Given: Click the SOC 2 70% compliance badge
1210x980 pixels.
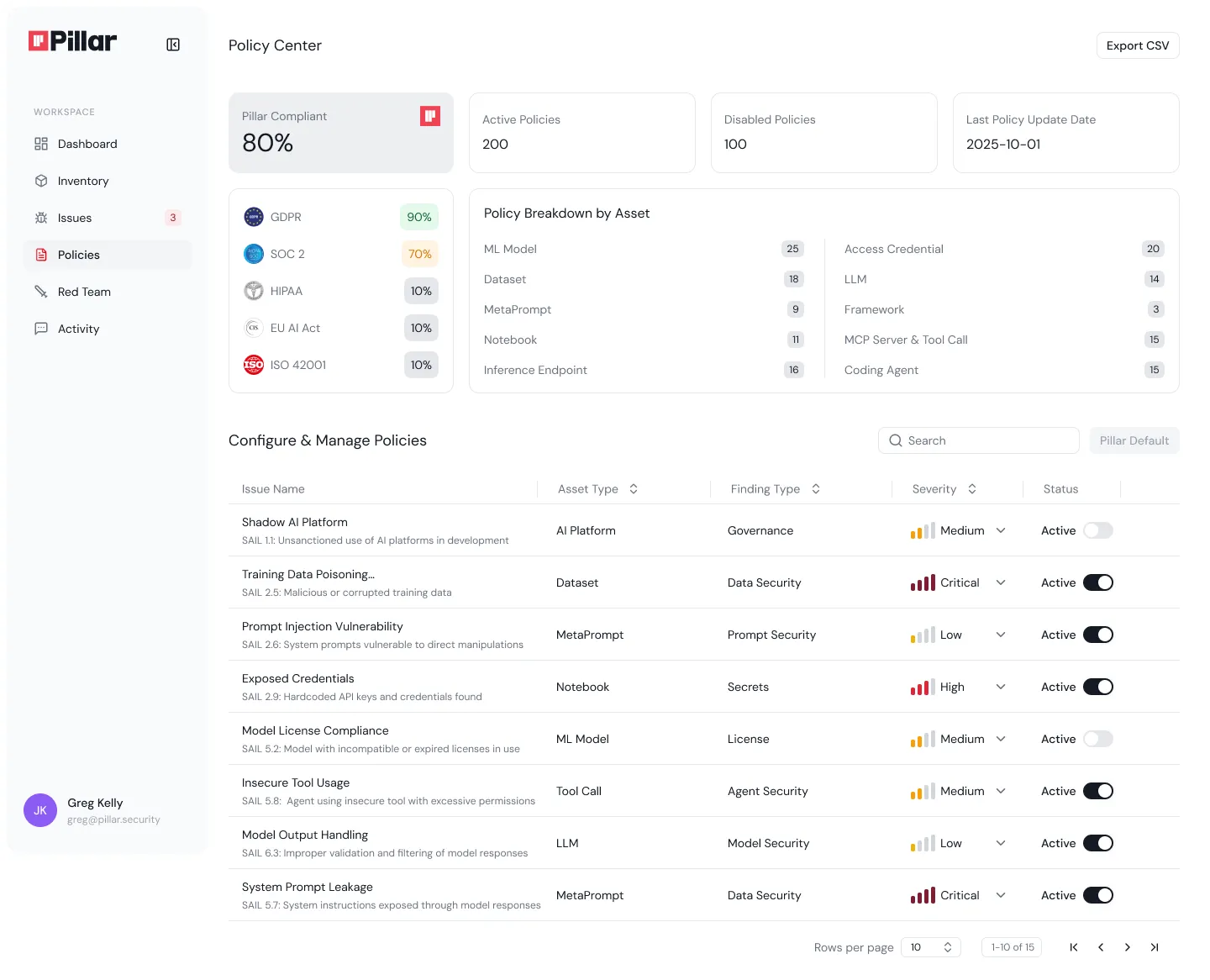Looking at the screenshot, I should pos(420,254).
